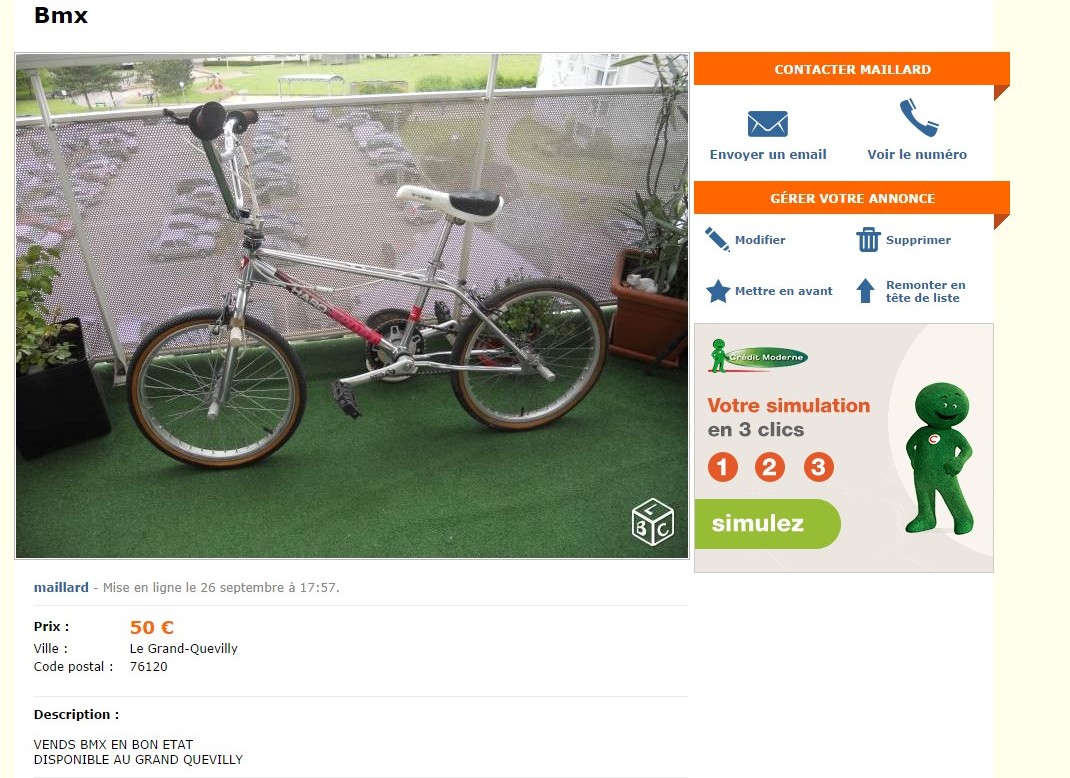The height and width of the screenshot is (778, 1070).
Task: Click orange circle number 3
Action: click(818, 467)
